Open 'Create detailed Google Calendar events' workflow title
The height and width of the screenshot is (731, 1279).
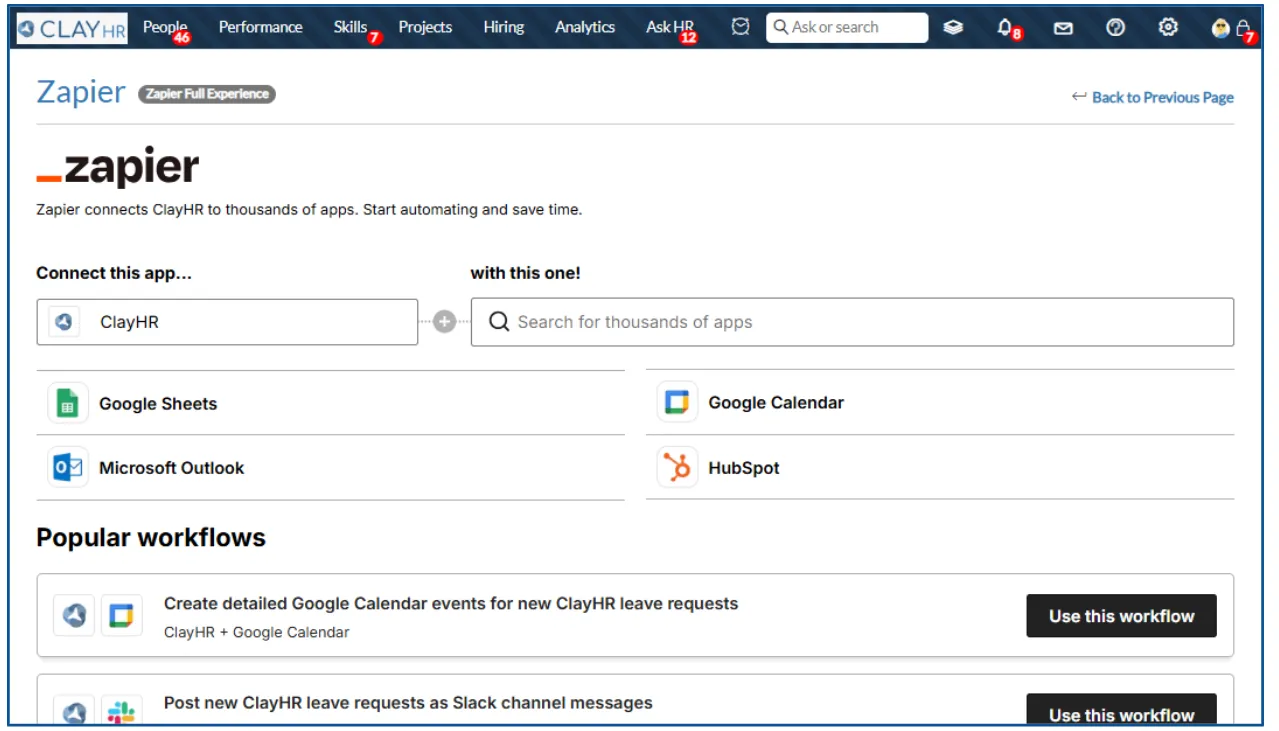coord(451,604)
